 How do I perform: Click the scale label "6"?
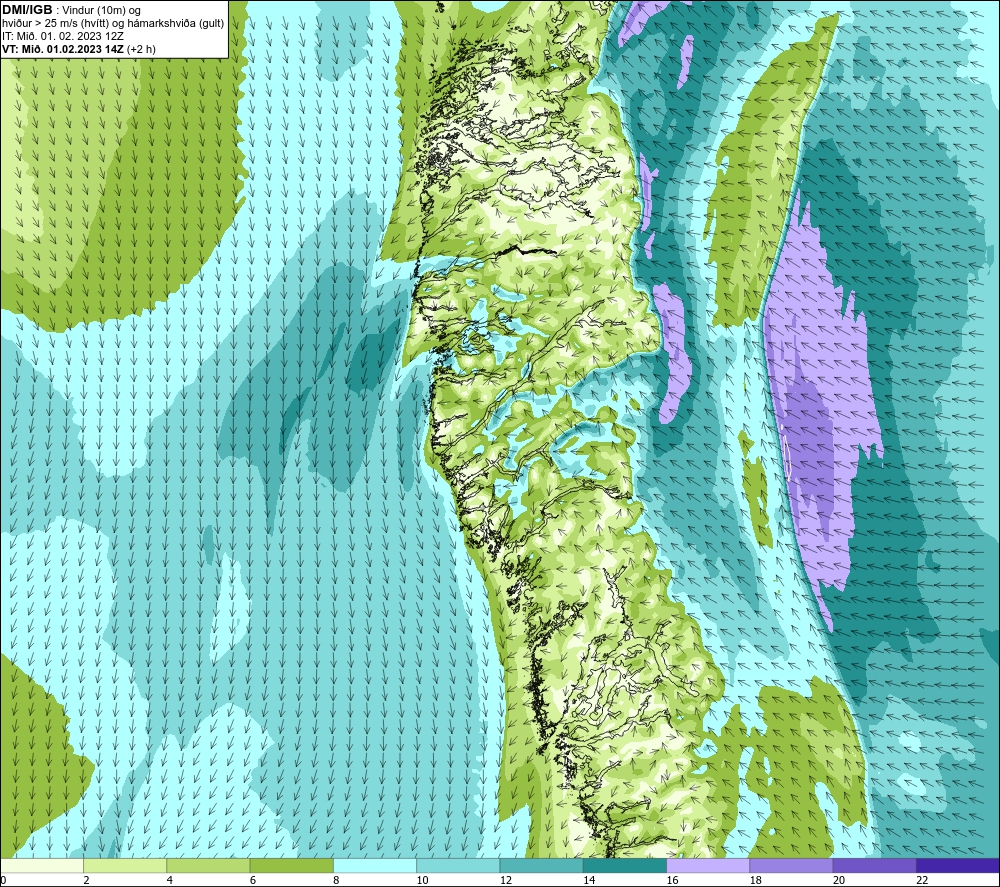(253, 880)
